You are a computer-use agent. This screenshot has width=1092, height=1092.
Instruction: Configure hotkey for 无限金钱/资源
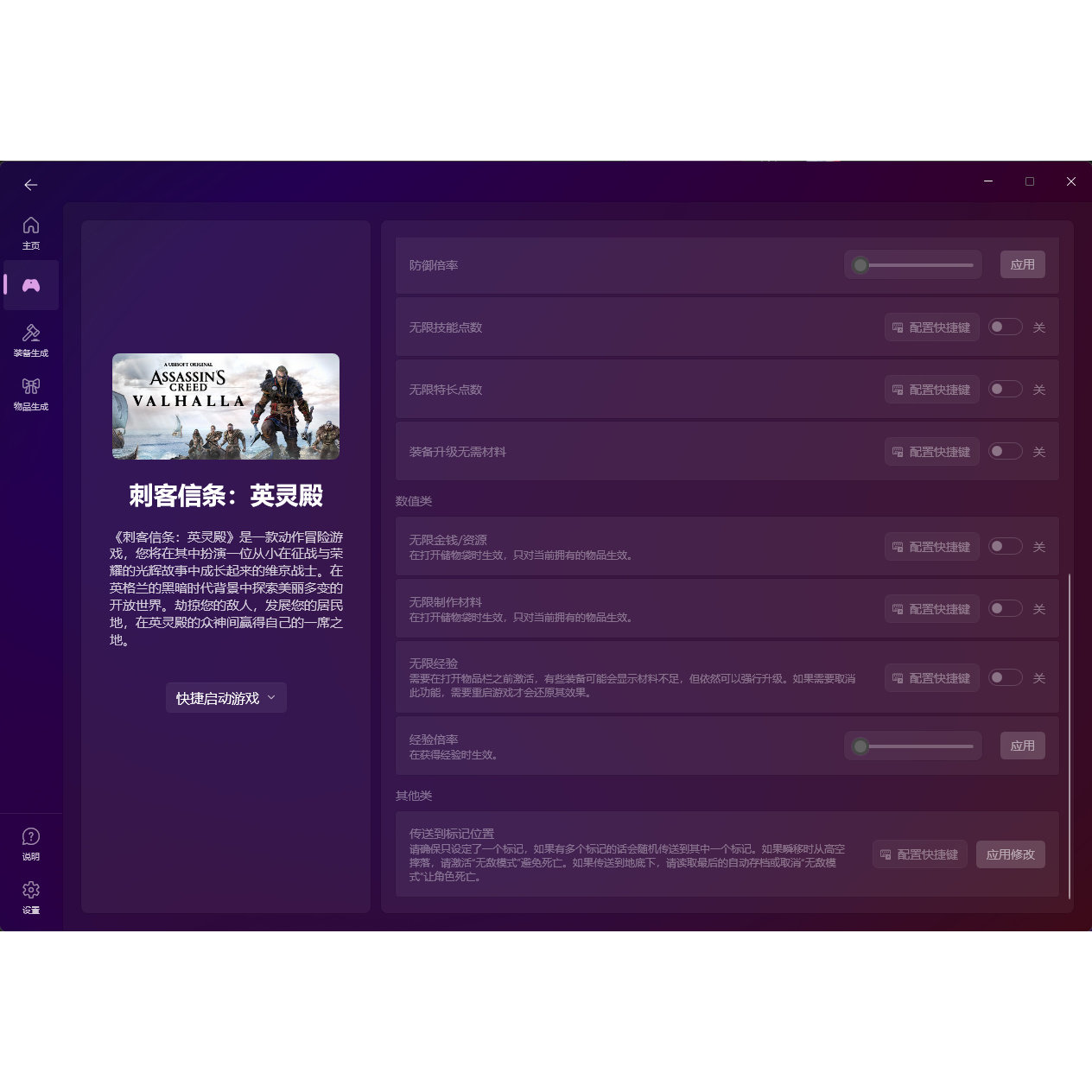point(931,547)
